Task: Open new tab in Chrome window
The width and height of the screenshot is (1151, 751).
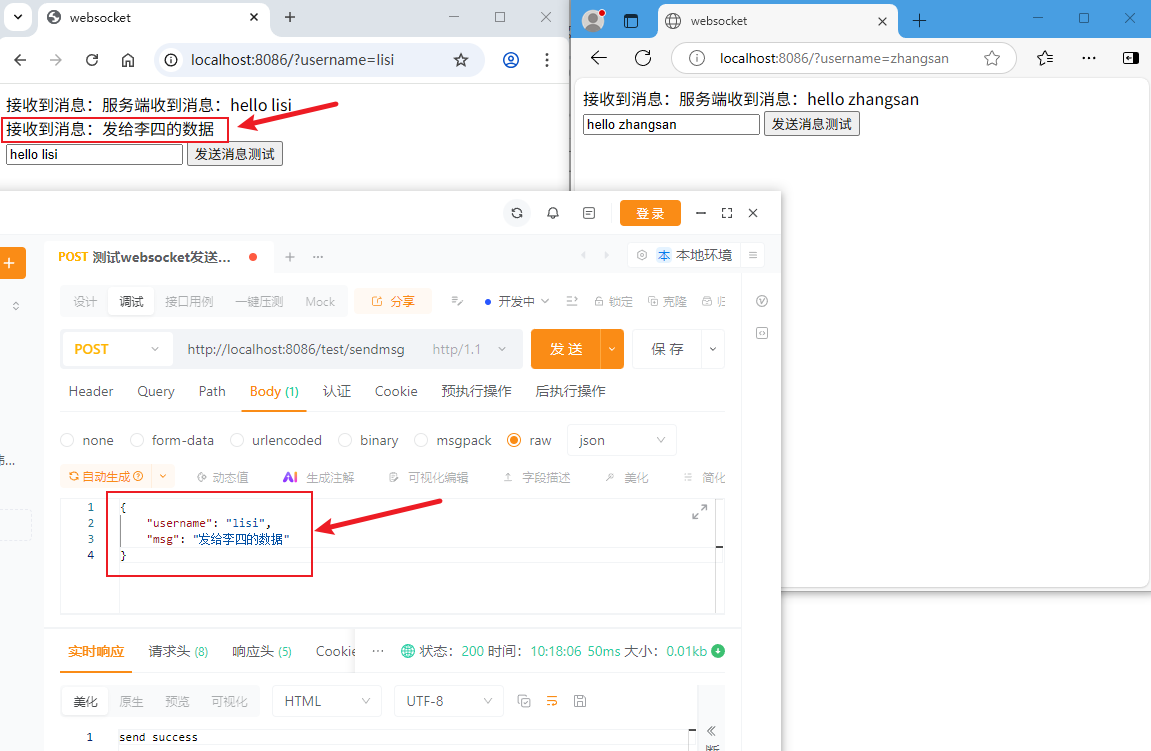Action: point(290,17)
